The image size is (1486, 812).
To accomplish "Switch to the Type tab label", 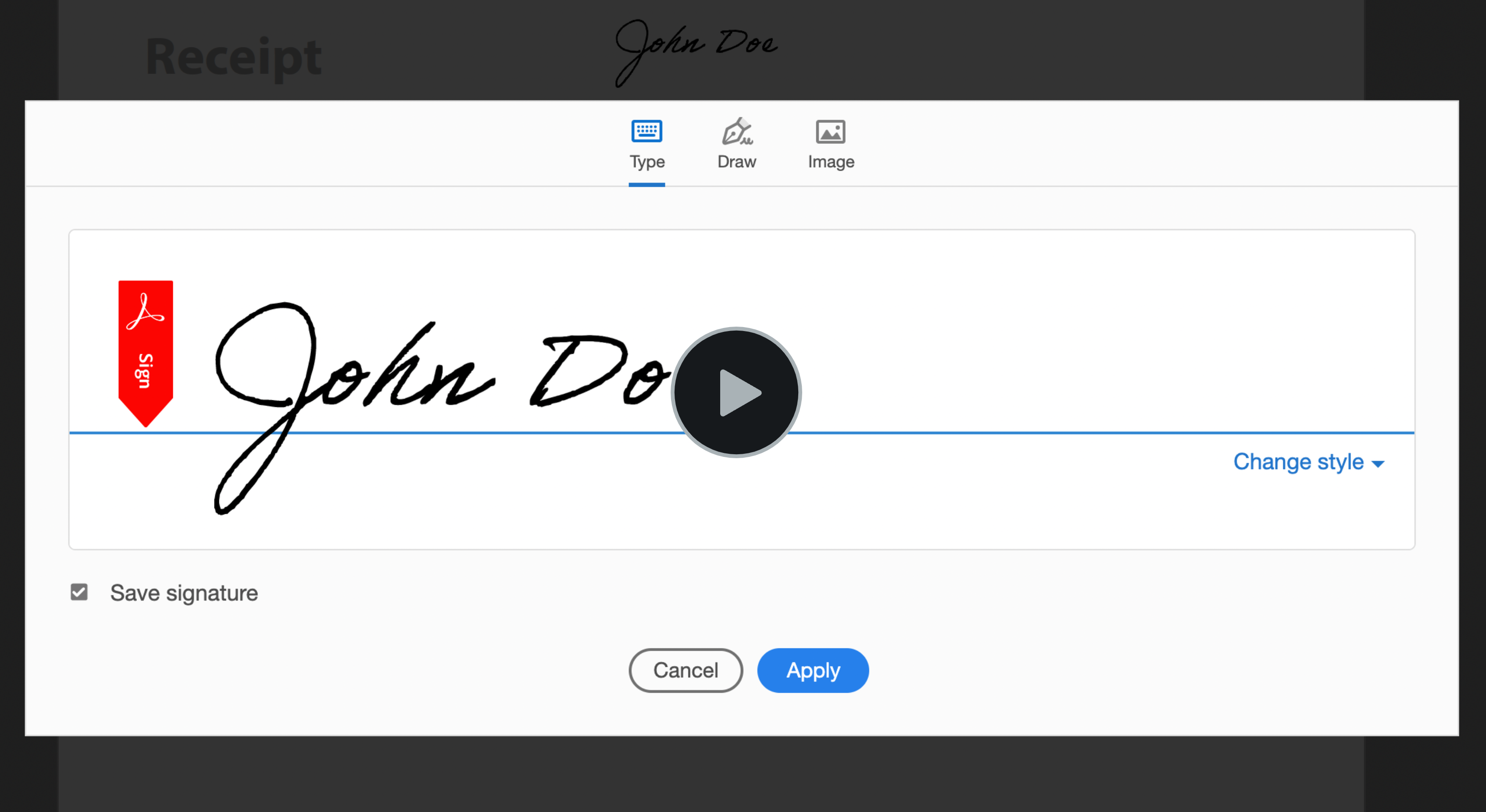I will [647, 161].
